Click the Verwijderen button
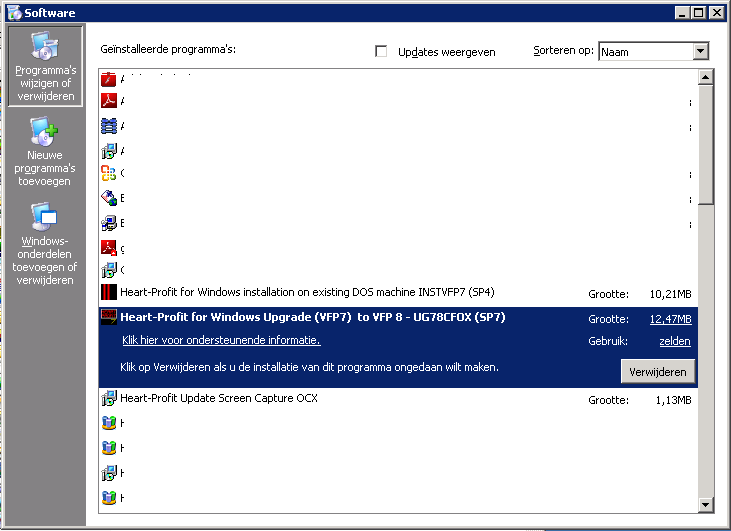Screen dimensions: 731x531 [658, 372]
